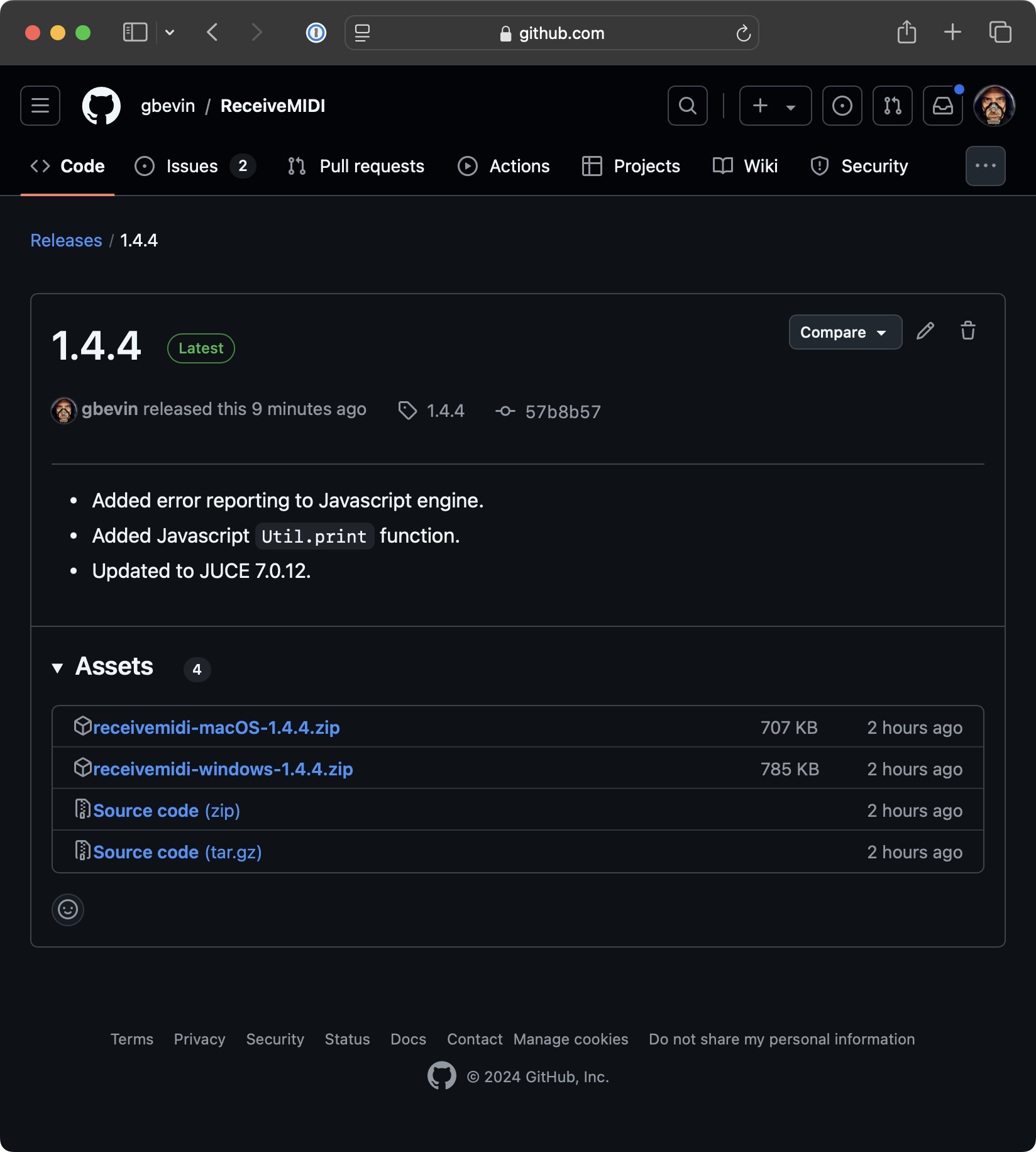Click Do not share my personal information
Screen dimensions: 1036x1152
coord(781,1039)
